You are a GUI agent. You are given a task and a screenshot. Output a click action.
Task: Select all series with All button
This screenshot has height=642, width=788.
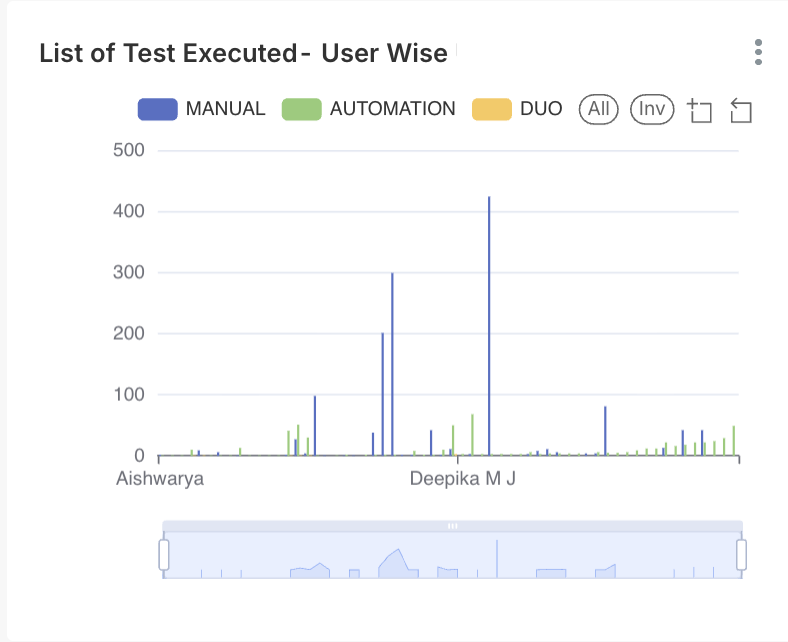pos(599,109)
